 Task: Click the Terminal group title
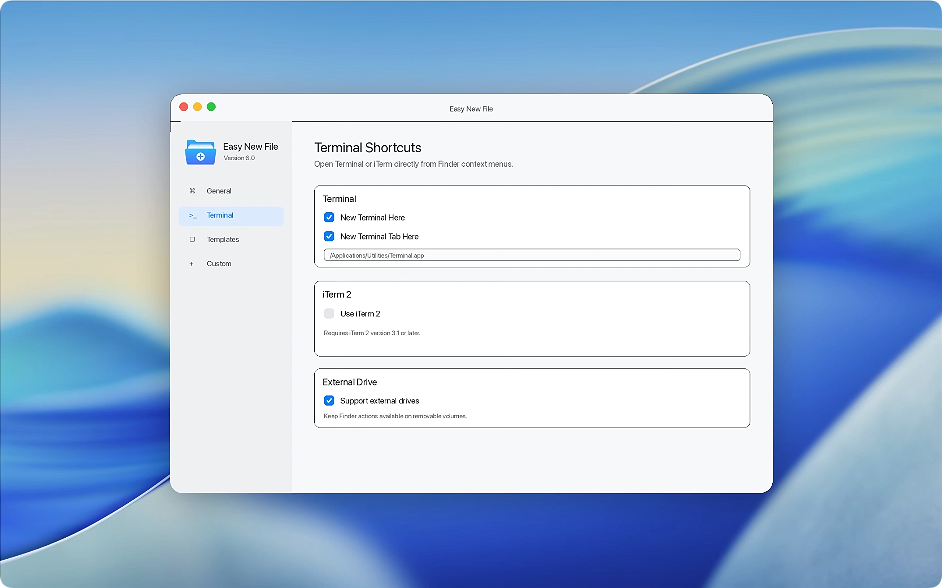[339, 199]
